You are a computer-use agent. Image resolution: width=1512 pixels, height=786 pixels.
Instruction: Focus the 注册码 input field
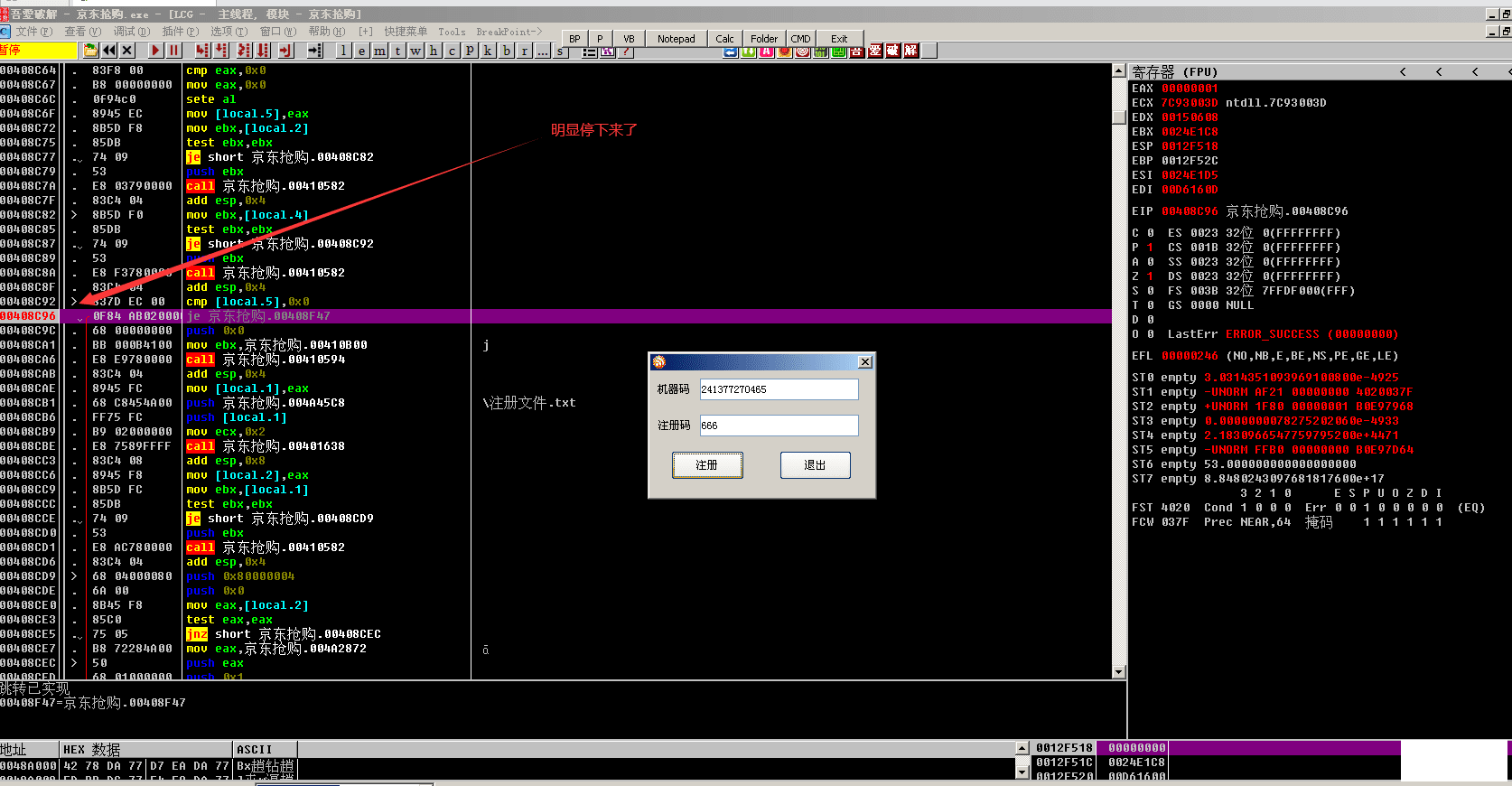click(779, 426)
